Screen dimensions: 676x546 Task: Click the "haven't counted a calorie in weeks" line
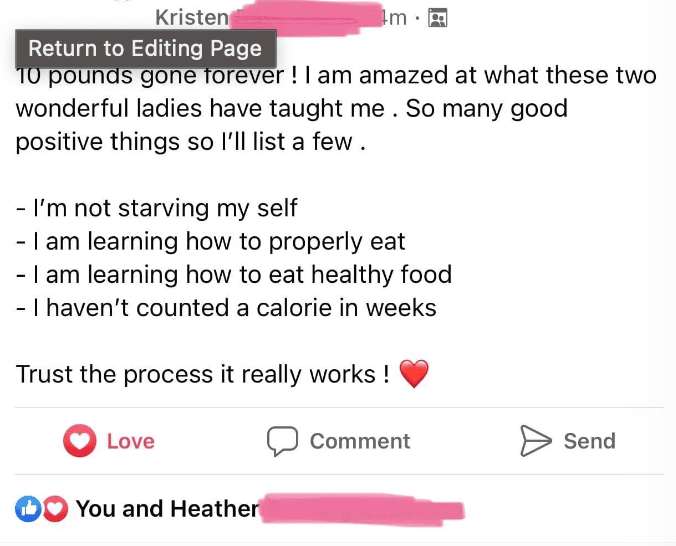pyautogui.click(x=226, y=307)
